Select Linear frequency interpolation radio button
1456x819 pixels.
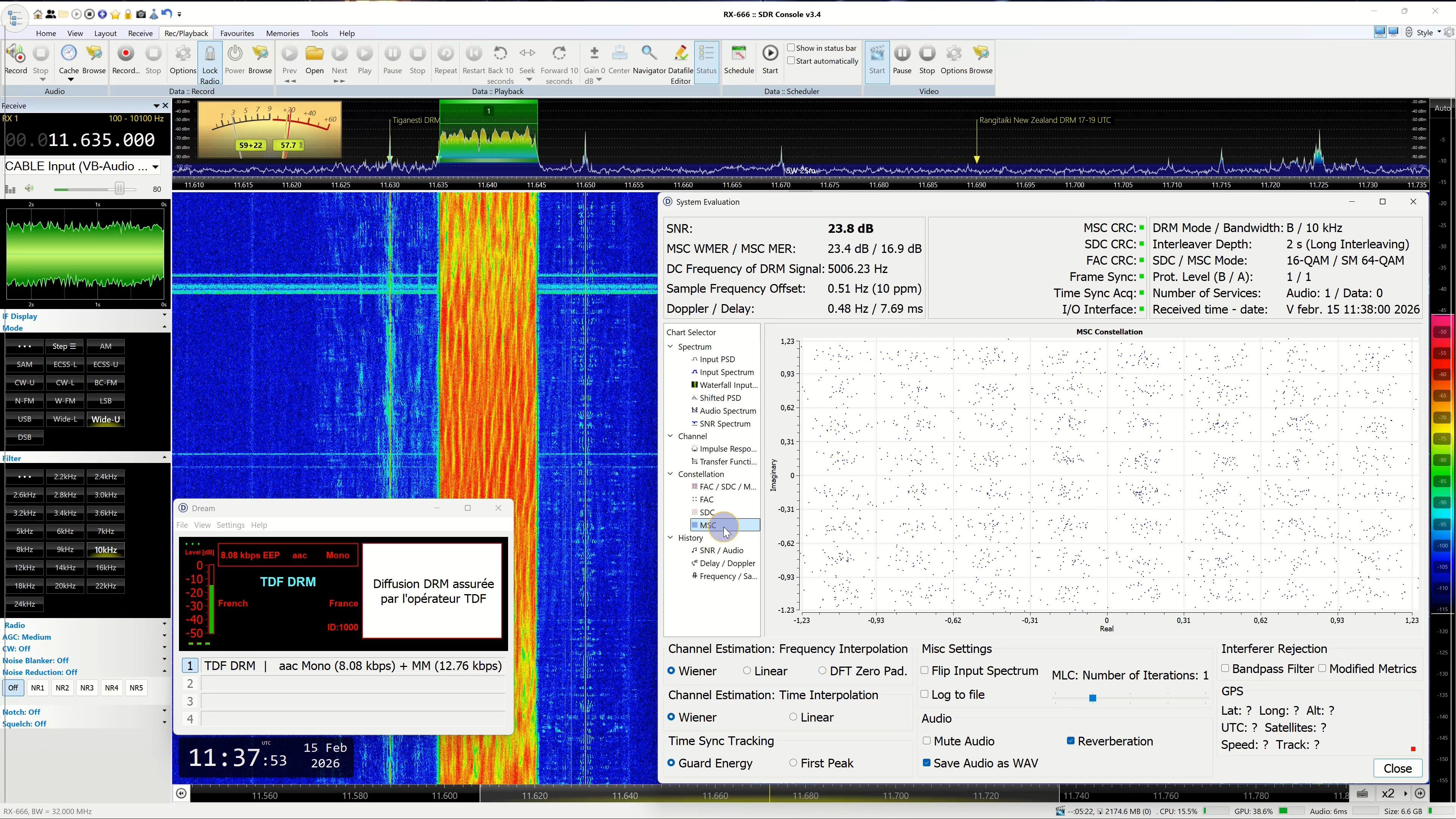pyautogui.click(x=747, y=671)
